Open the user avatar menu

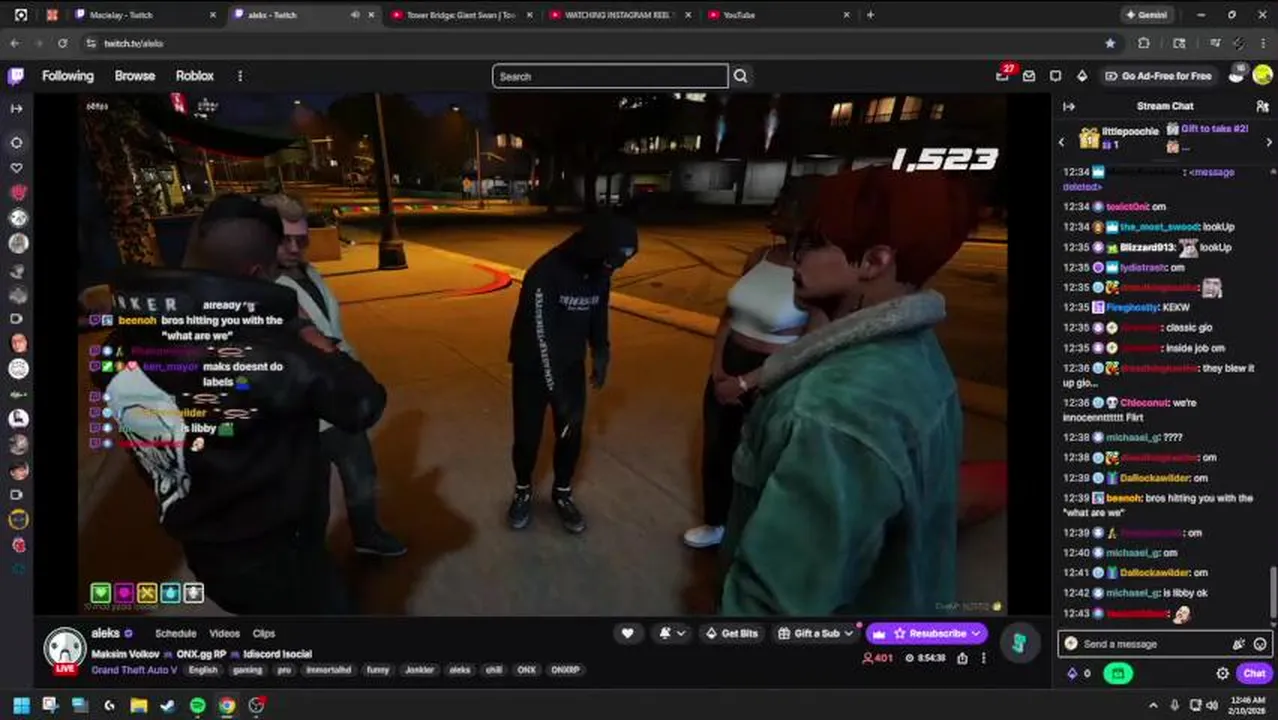(x=1262, y=75)
